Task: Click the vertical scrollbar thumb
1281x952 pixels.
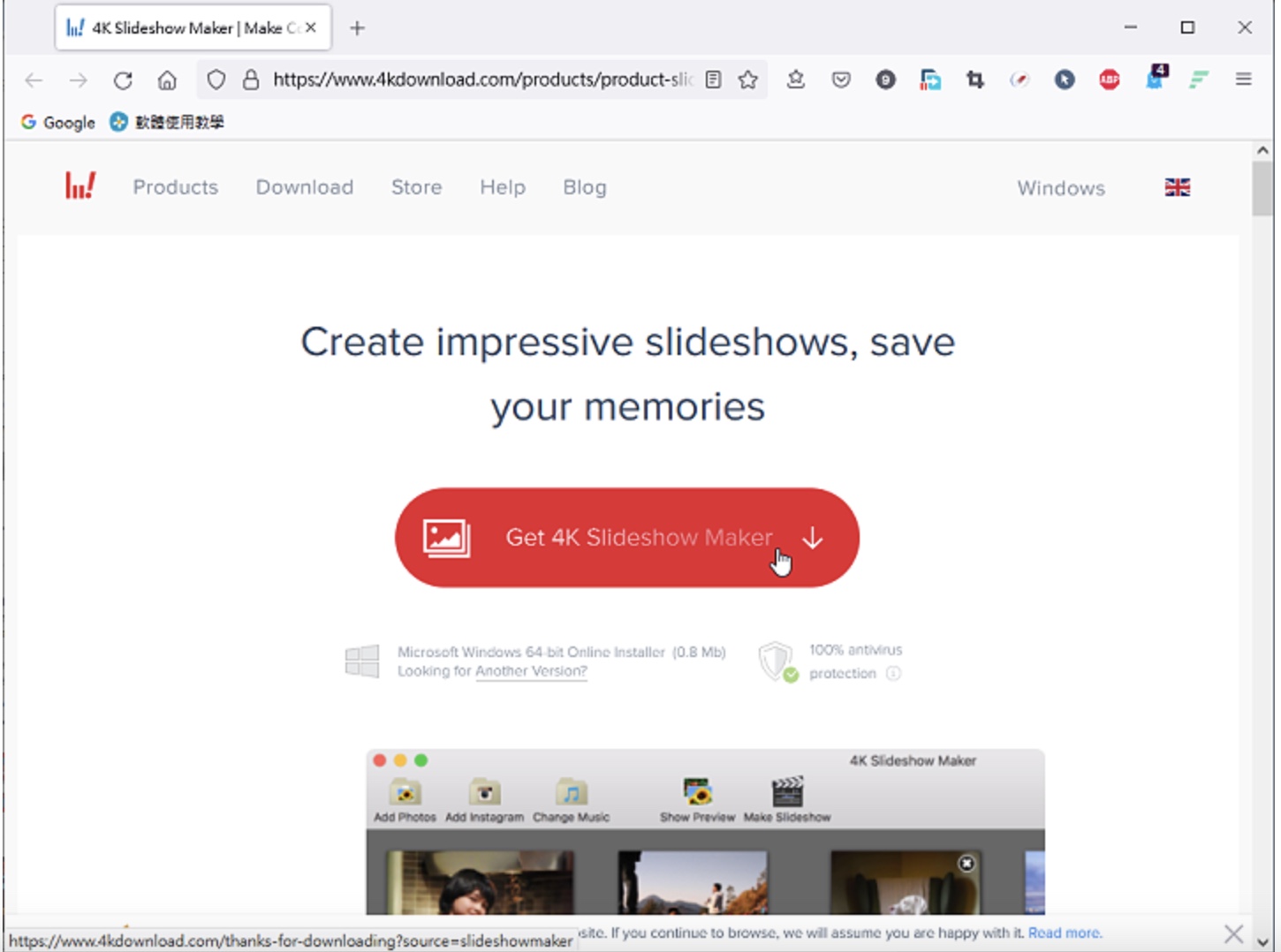Action: pos(1262,188)
